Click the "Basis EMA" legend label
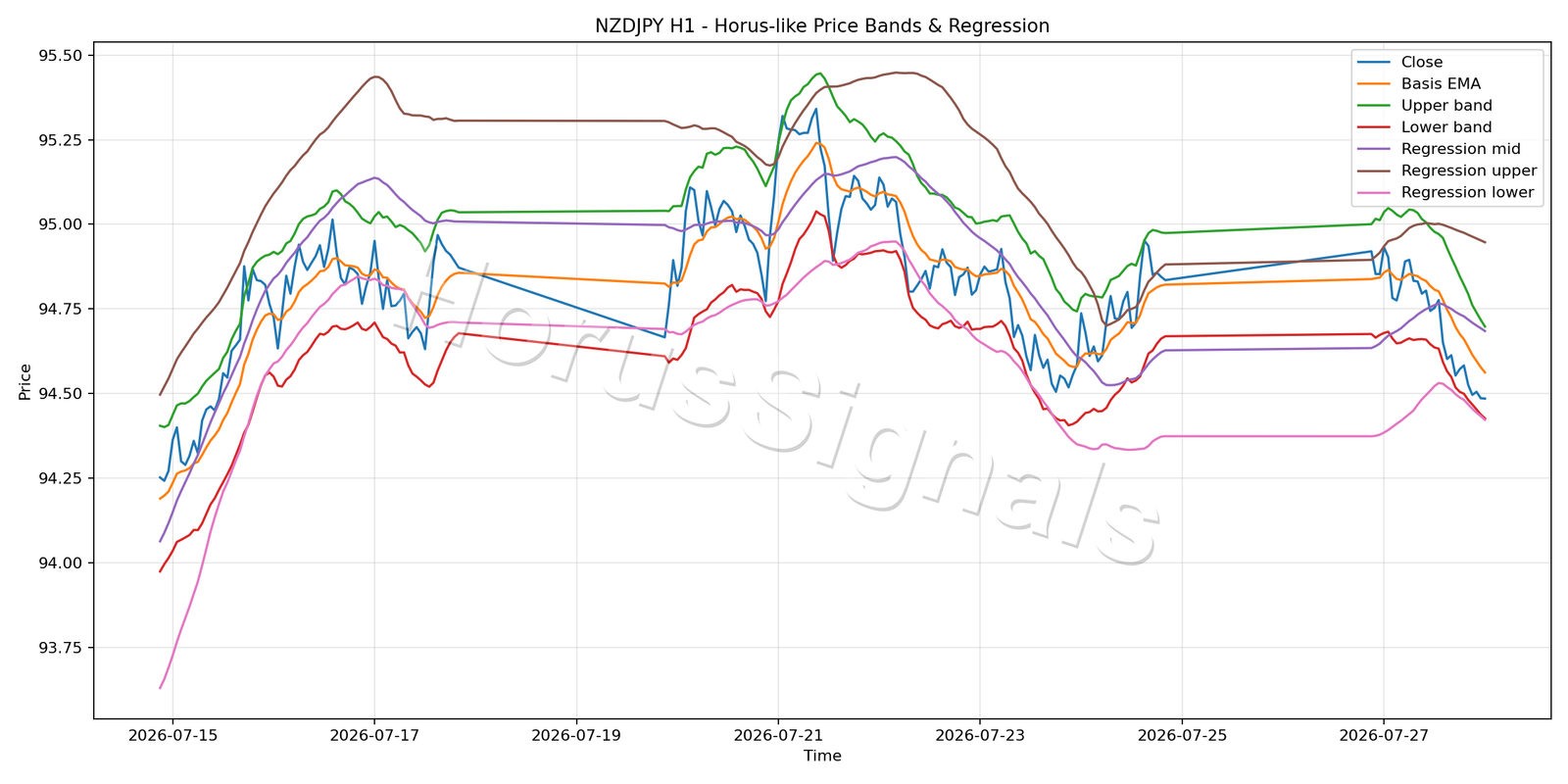 tap(1441, 84)
